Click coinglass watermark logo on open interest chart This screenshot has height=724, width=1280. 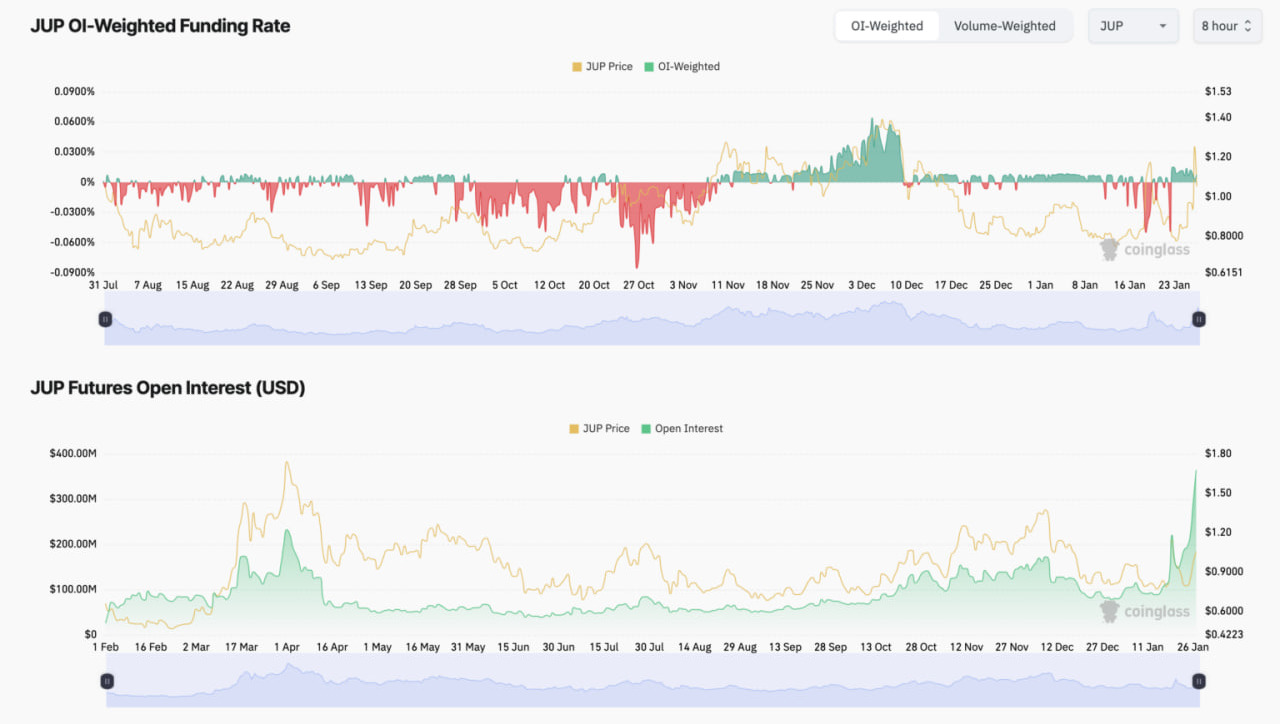point(1144,611)
